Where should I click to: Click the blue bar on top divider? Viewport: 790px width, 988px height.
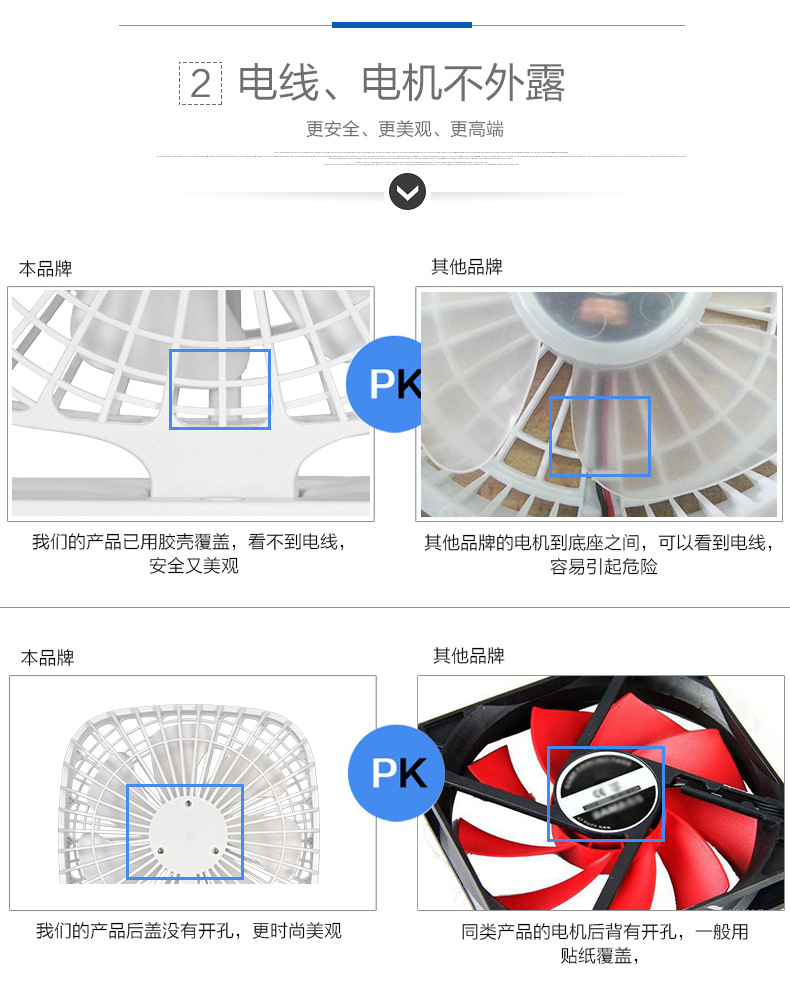(402, 25)
